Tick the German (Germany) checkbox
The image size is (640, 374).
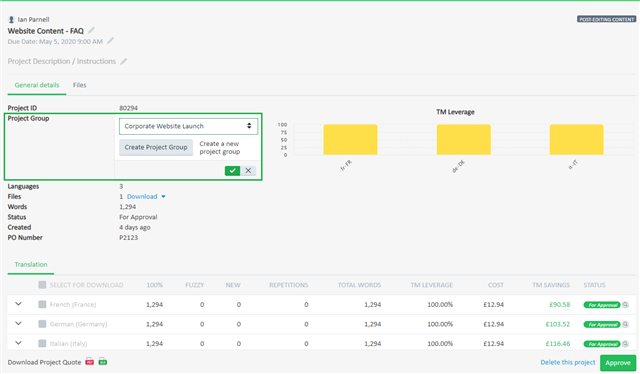(x=42, y=324)
